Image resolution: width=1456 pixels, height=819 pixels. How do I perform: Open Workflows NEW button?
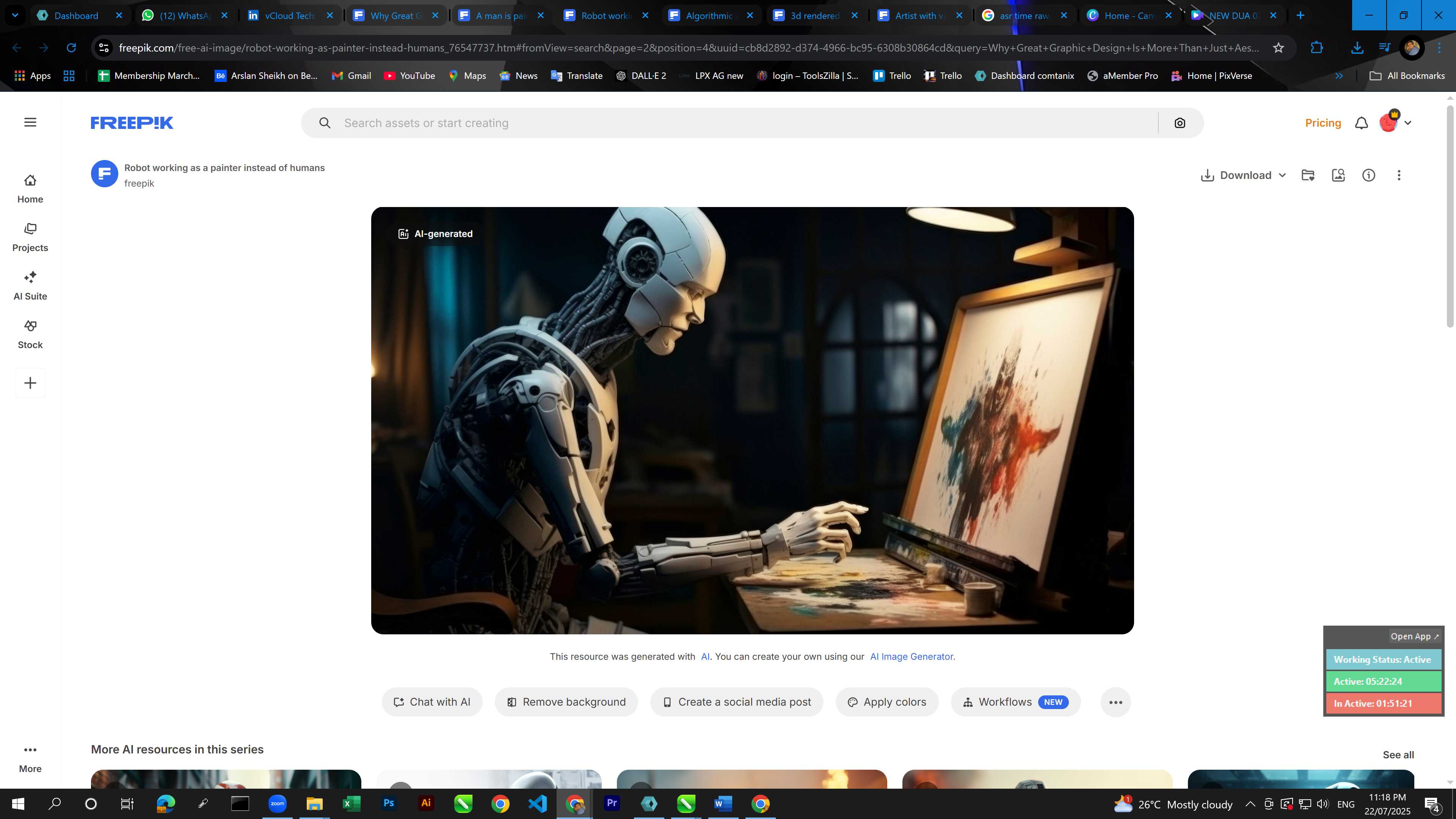tap(1016, 702)
